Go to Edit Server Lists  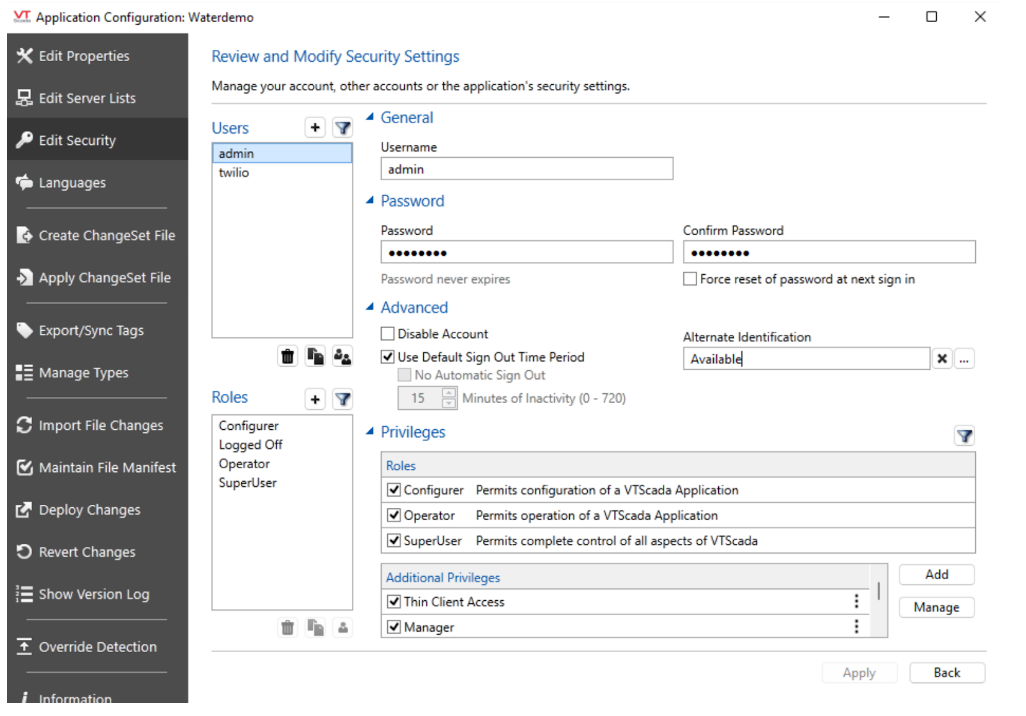pyautogui.click(x=86, y=98)
